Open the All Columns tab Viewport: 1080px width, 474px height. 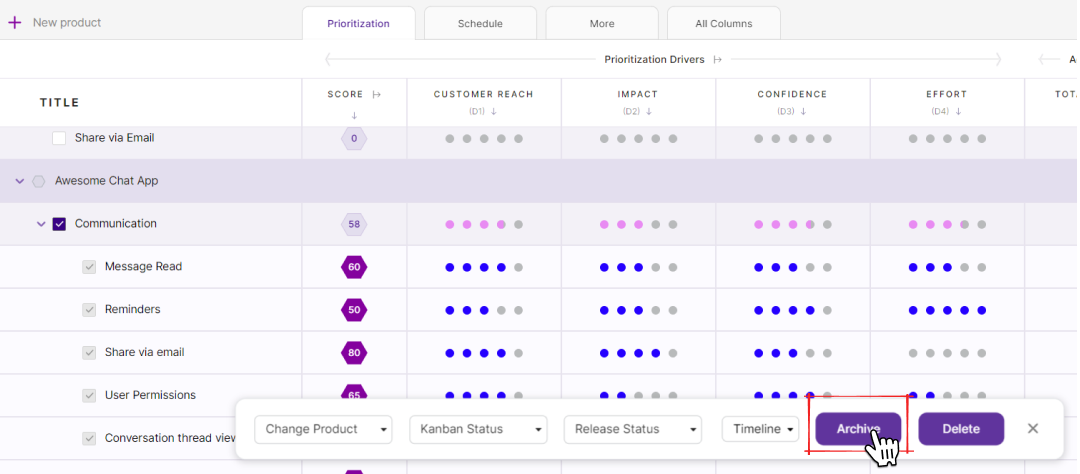tap(723, 23)
